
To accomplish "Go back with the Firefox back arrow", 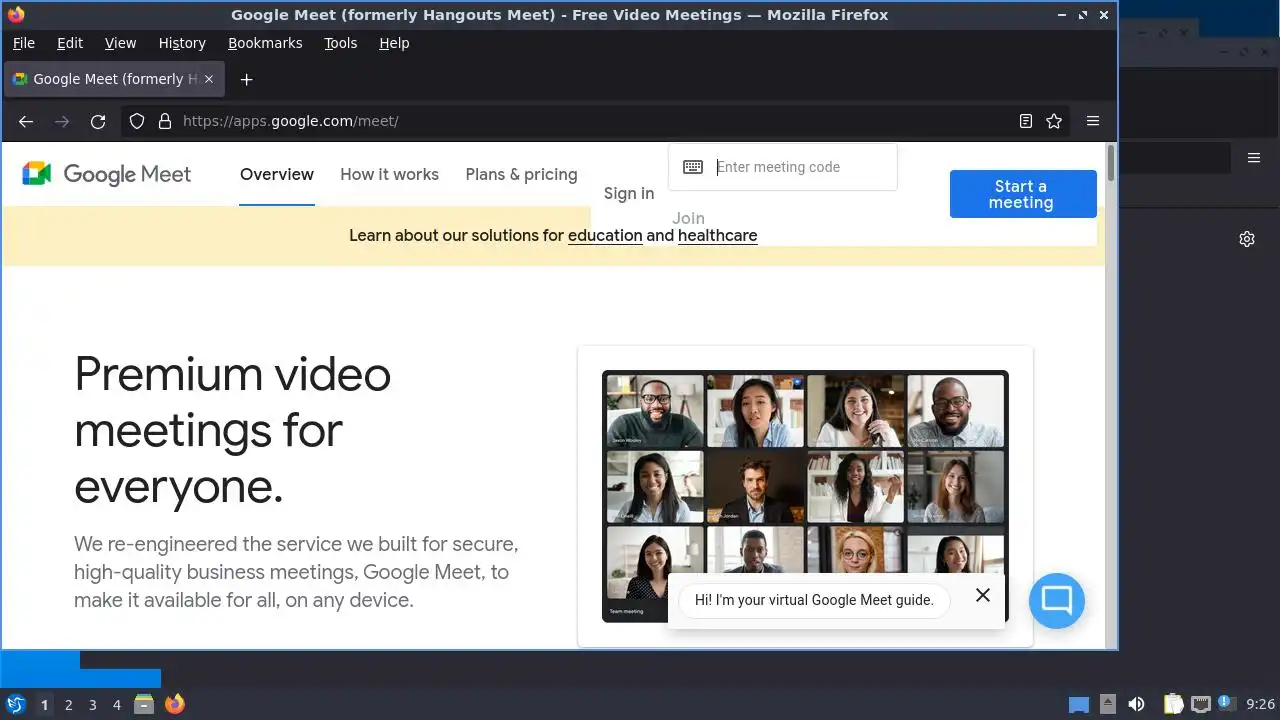I will (x=26, y=121).
